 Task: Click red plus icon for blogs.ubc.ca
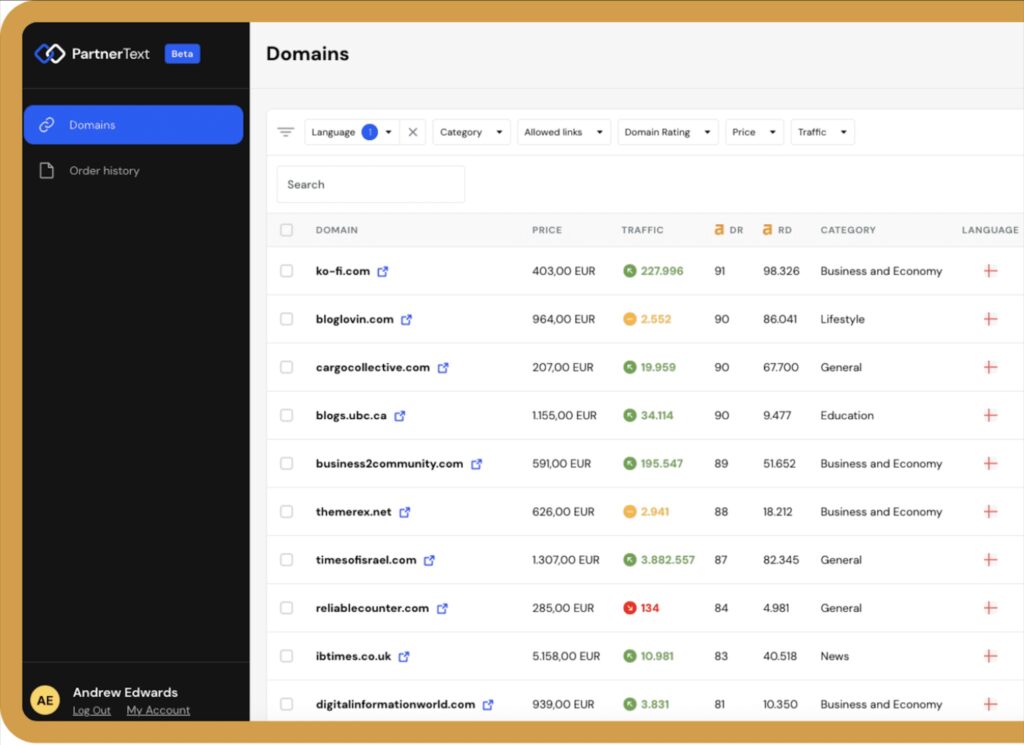[x=991, y=415]
